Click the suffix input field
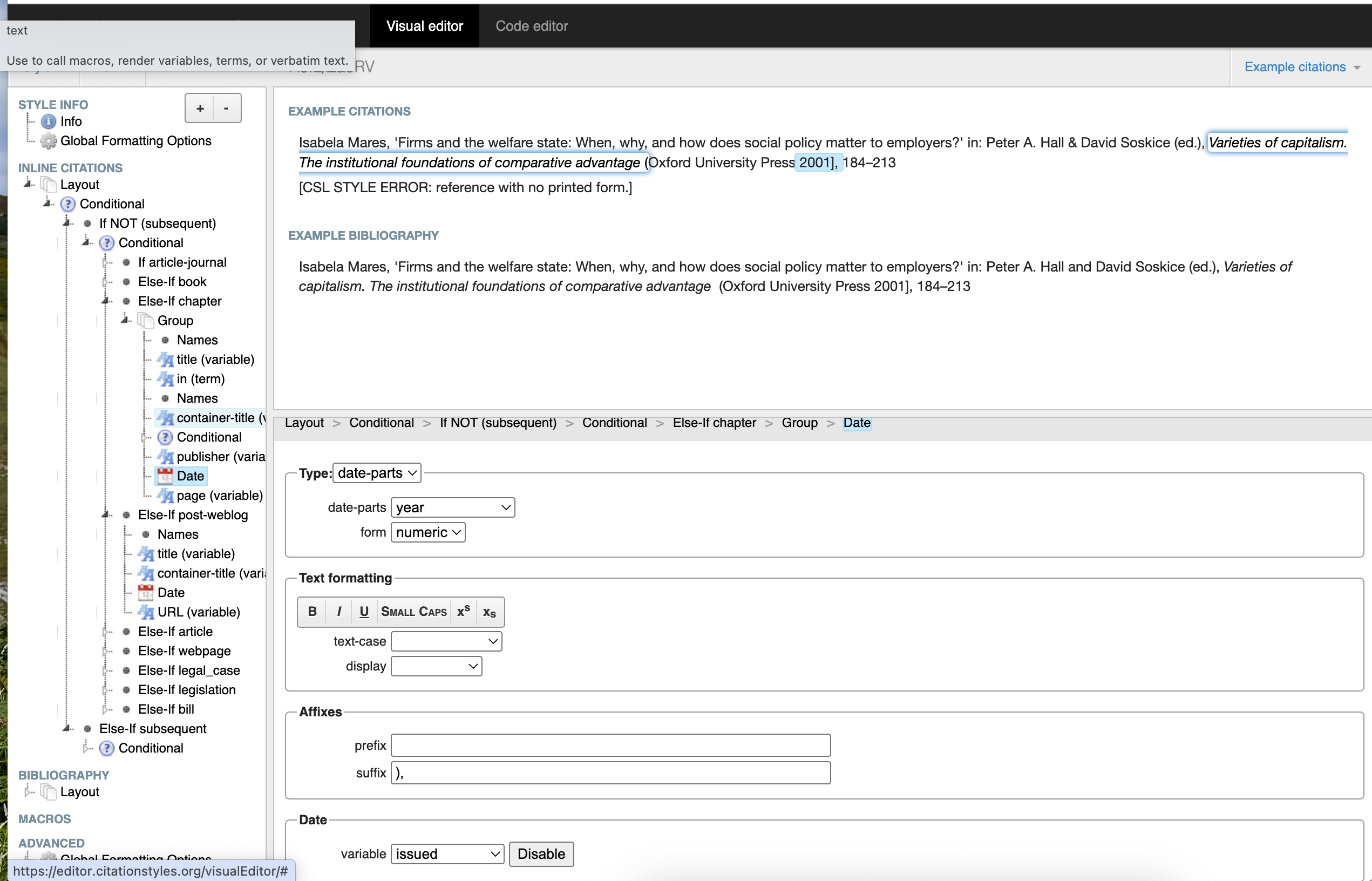The image size is (1372, 881). pos(610,773)
